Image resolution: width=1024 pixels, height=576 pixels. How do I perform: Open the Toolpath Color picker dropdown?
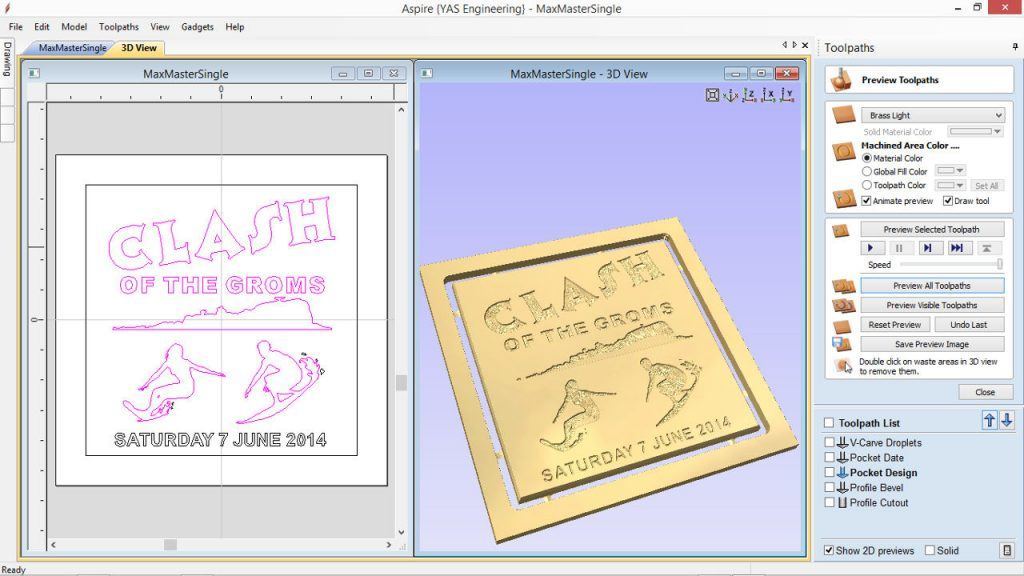click(x=950, y=185)
